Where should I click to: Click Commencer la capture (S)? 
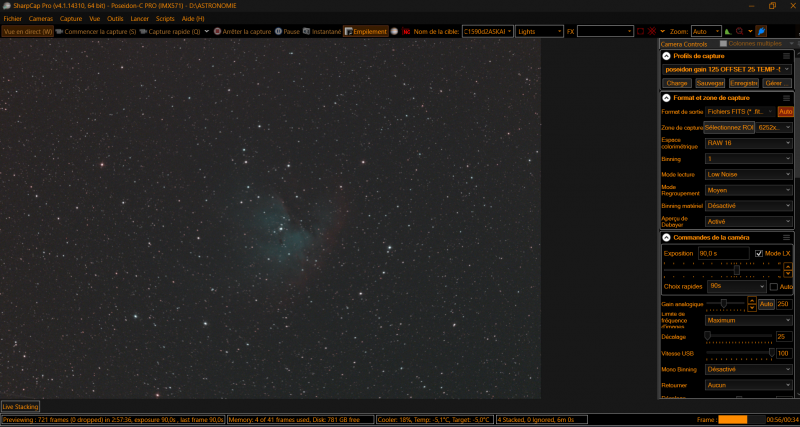[96, 31]
